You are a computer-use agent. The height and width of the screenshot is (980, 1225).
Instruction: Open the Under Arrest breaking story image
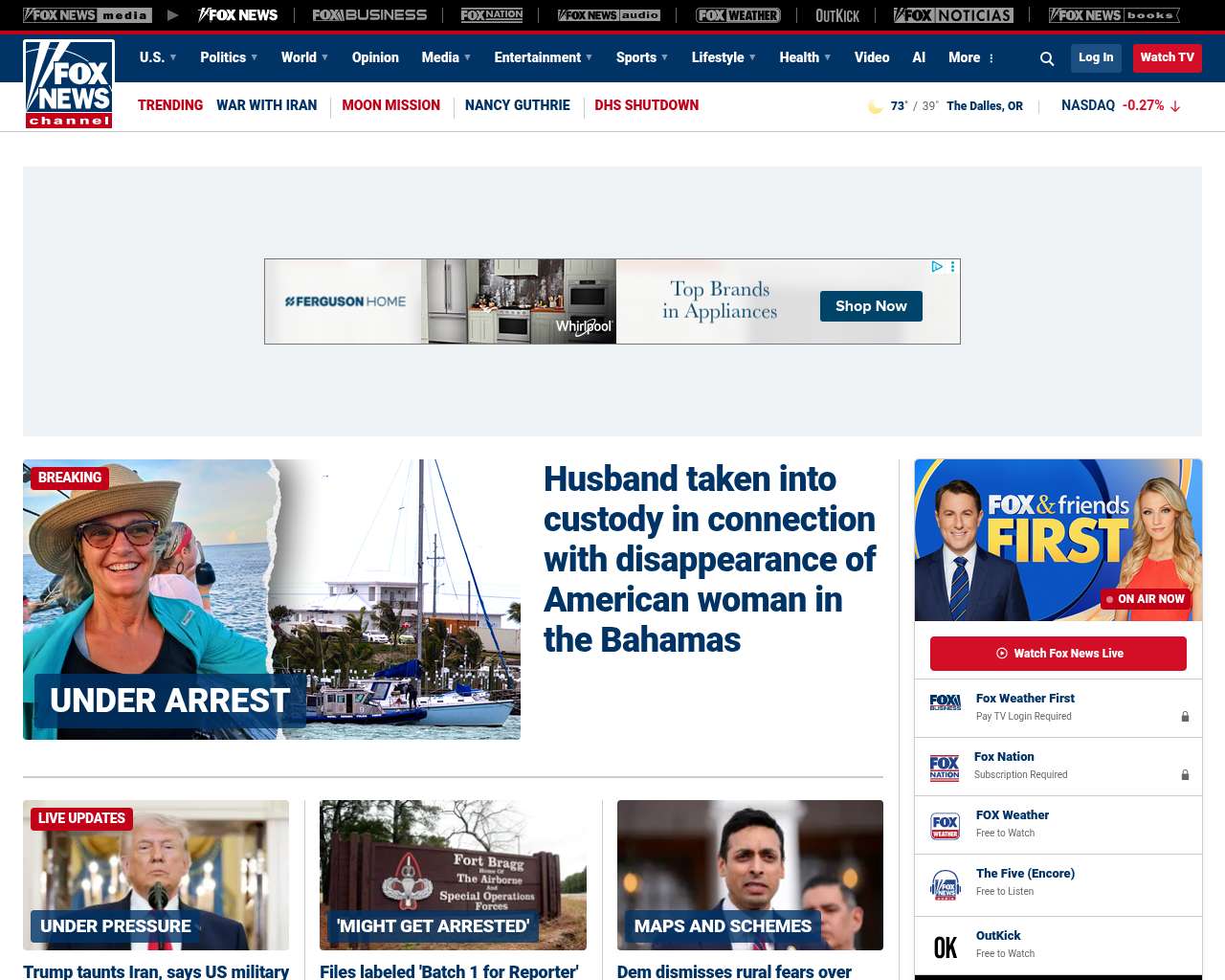click(x=272, y=599)
